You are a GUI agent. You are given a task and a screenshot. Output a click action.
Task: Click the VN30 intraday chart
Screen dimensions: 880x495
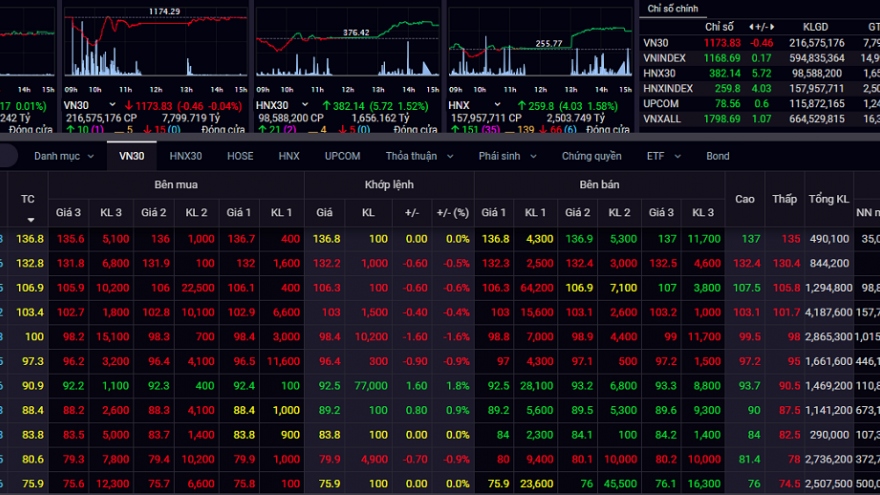click(x=155, y=45)
